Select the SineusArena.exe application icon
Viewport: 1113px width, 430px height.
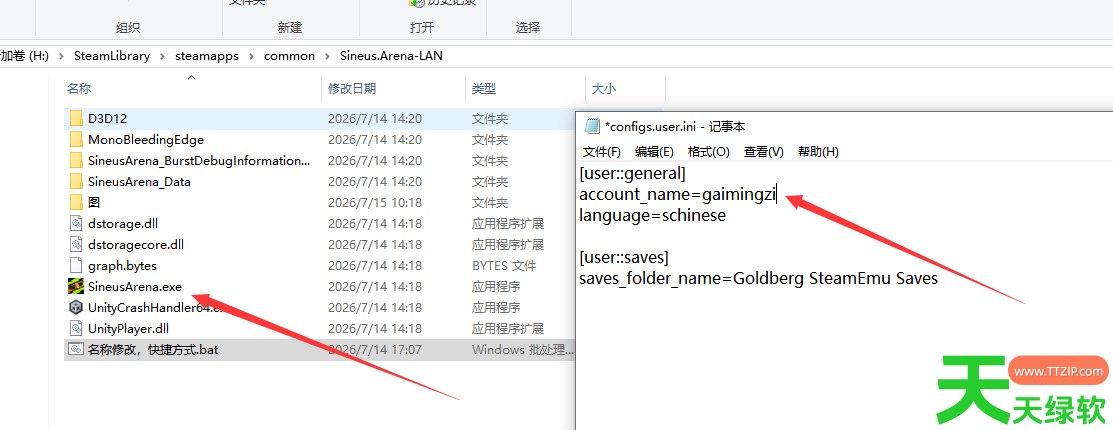76,287
